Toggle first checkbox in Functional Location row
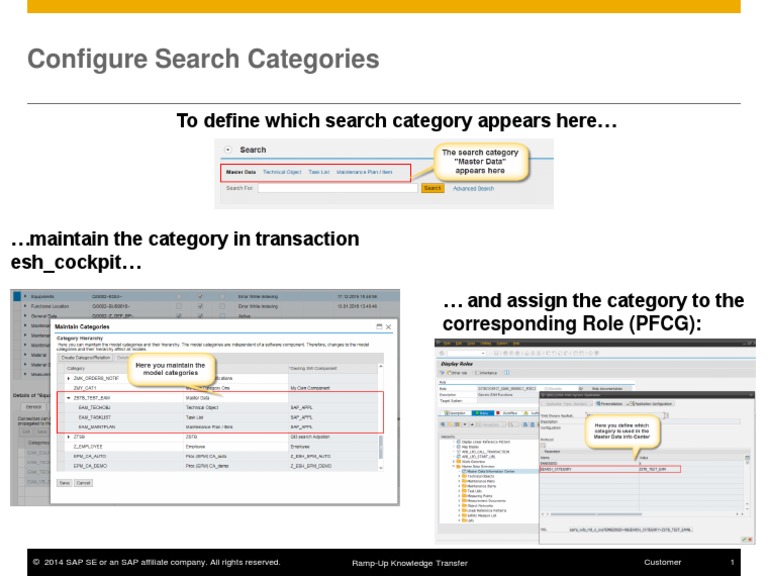Screen dimensions: 768x576 coord(179,306)
